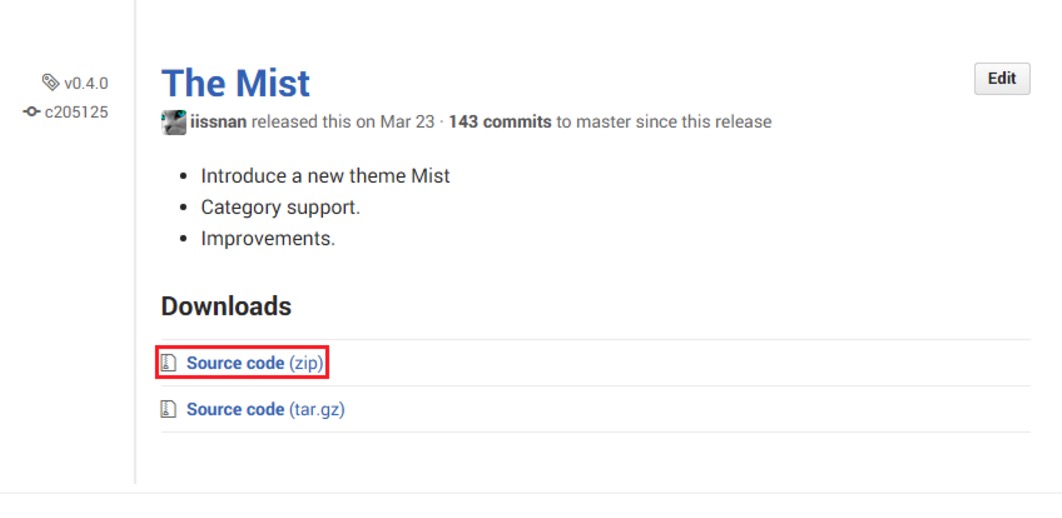Open the v0.4.0 tag link
The image size is (1062, 518).
pyautogui.click(x=86, y=83)
